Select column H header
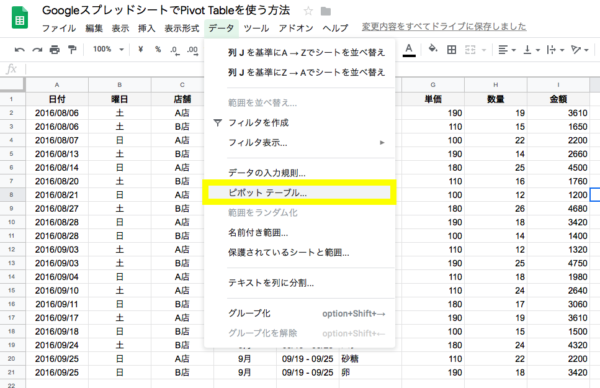Viewport: 600px width, 388px height. tap(496, 85)
